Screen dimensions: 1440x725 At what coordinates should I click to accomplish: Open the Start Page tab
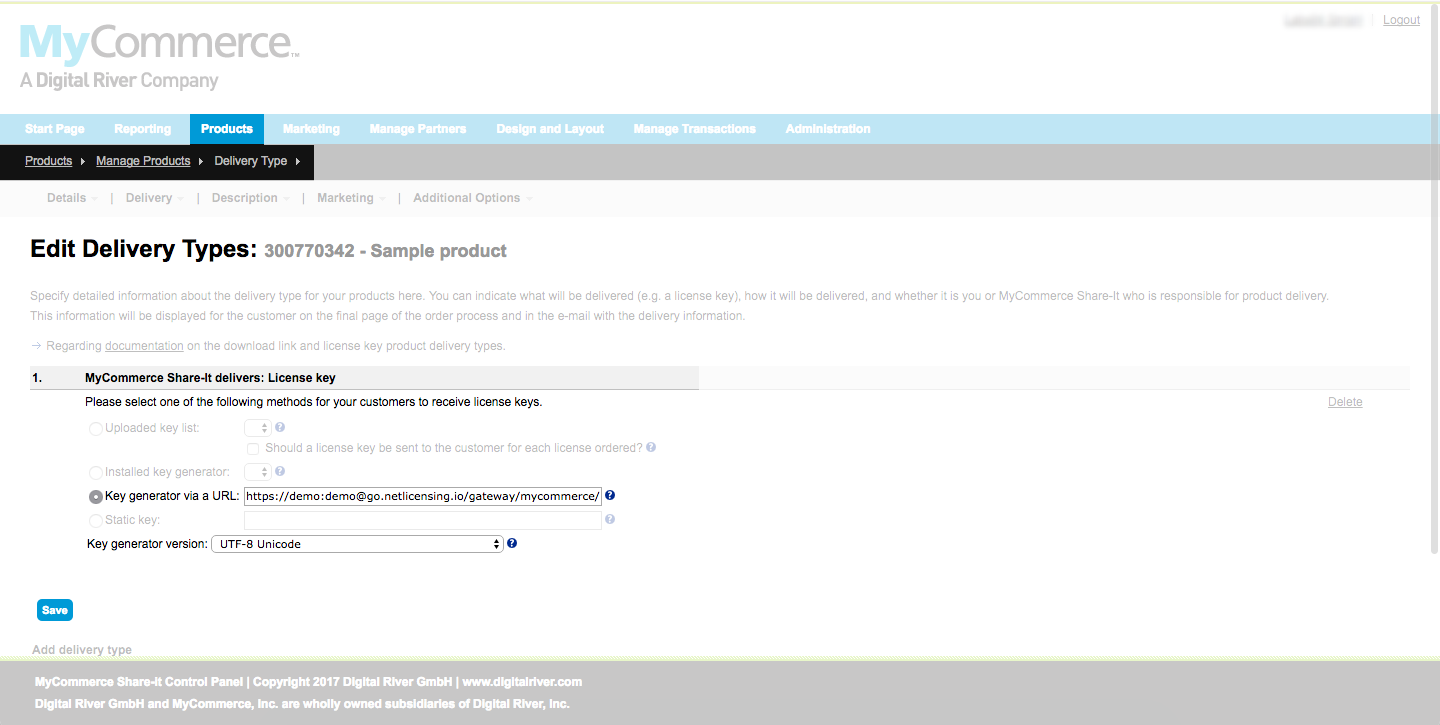pos(55,129)
